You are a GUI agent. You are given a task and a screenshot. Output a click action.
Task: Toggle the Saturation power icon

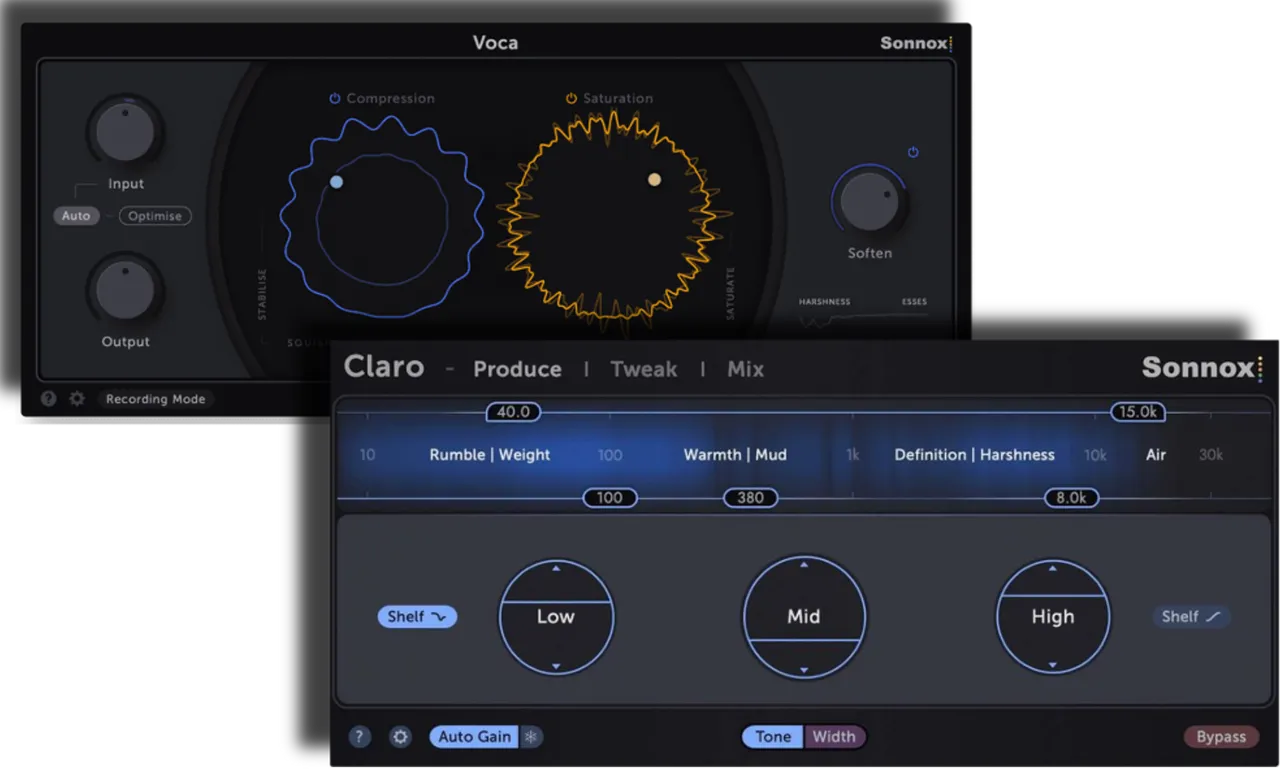[571, 98]
